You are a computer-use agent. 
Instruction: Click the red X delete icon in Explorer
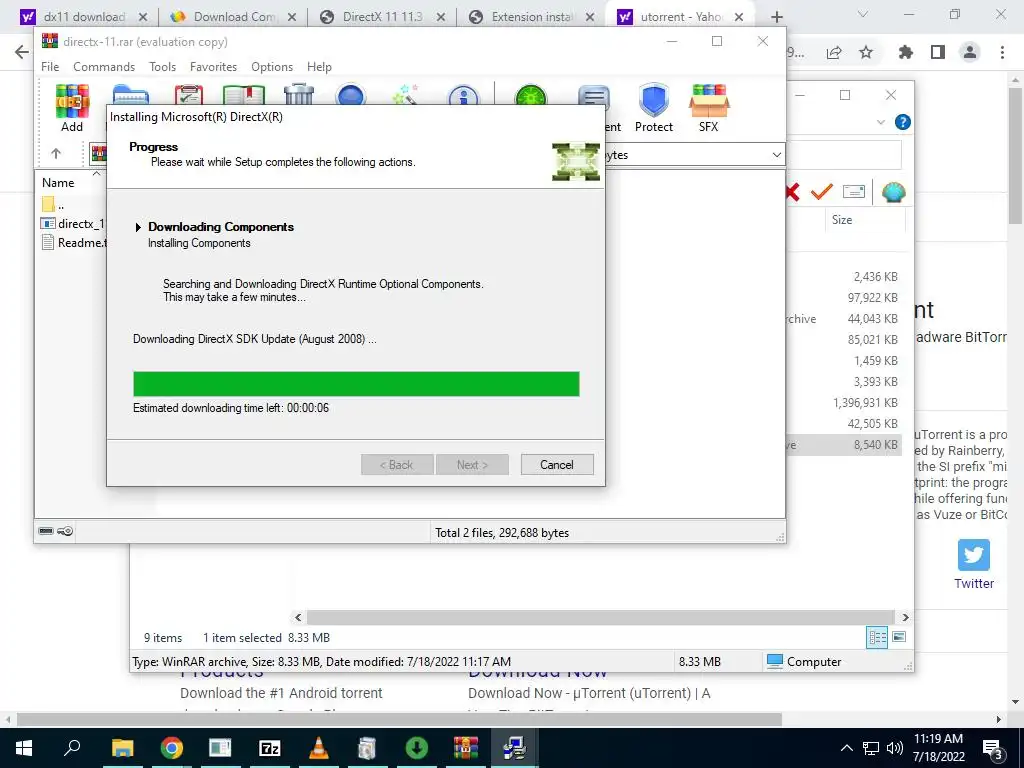click(x=792, y=192)
